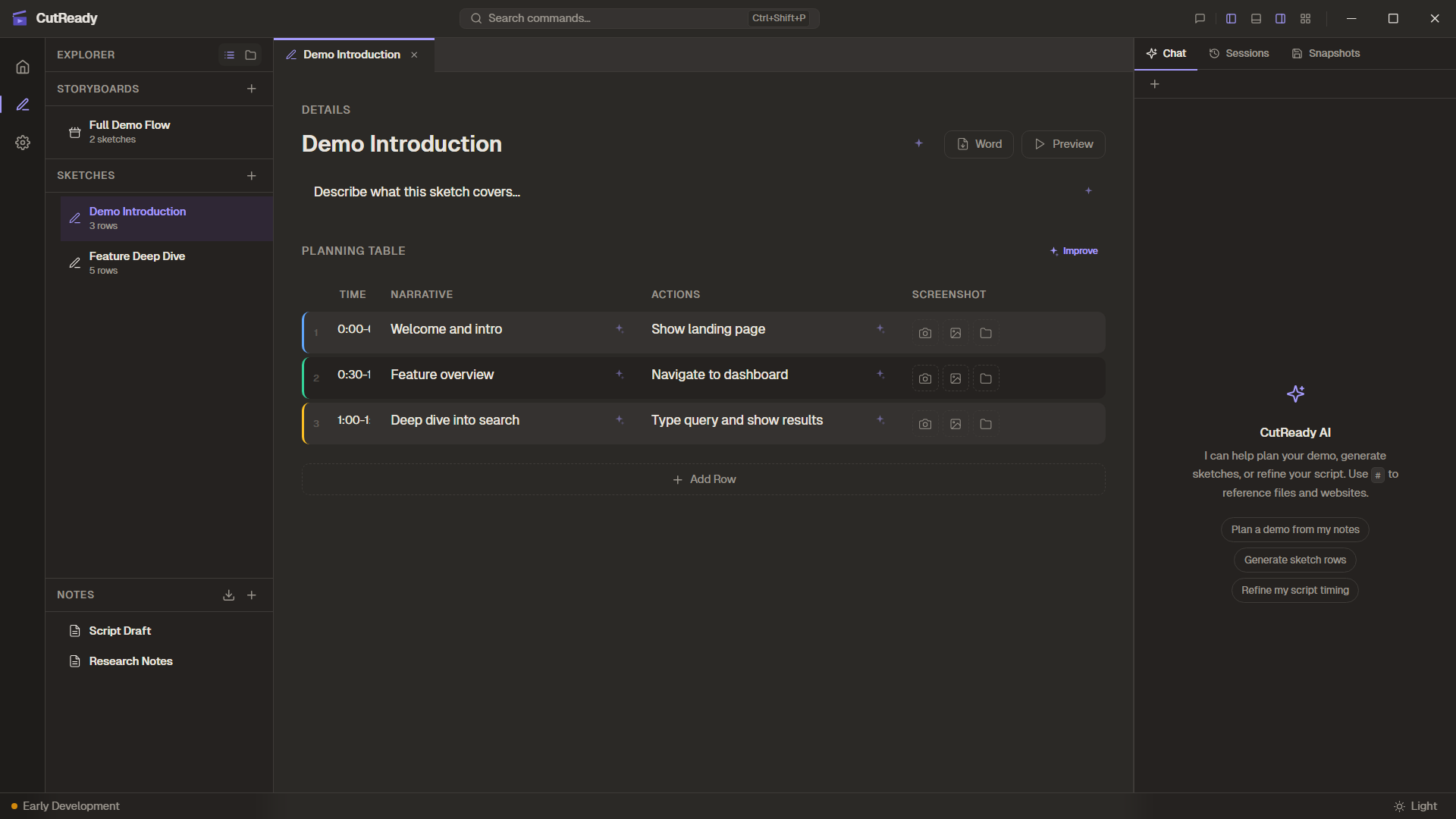
Task: Click the Preview button
Action: (x=1063, y=144)
